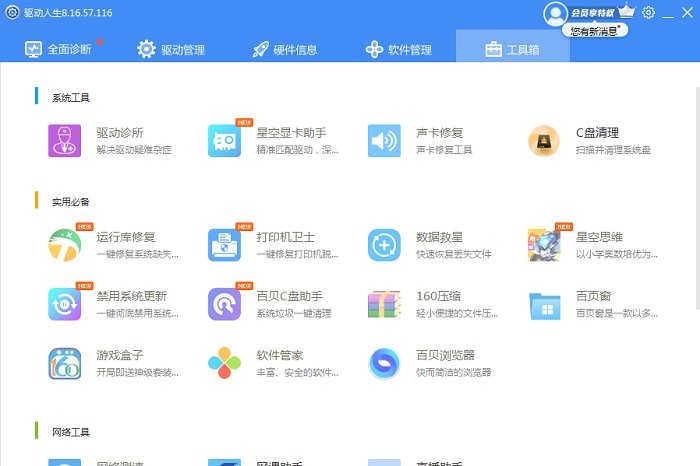Launch 软件管家 colorful icon

tap(224, 363)
